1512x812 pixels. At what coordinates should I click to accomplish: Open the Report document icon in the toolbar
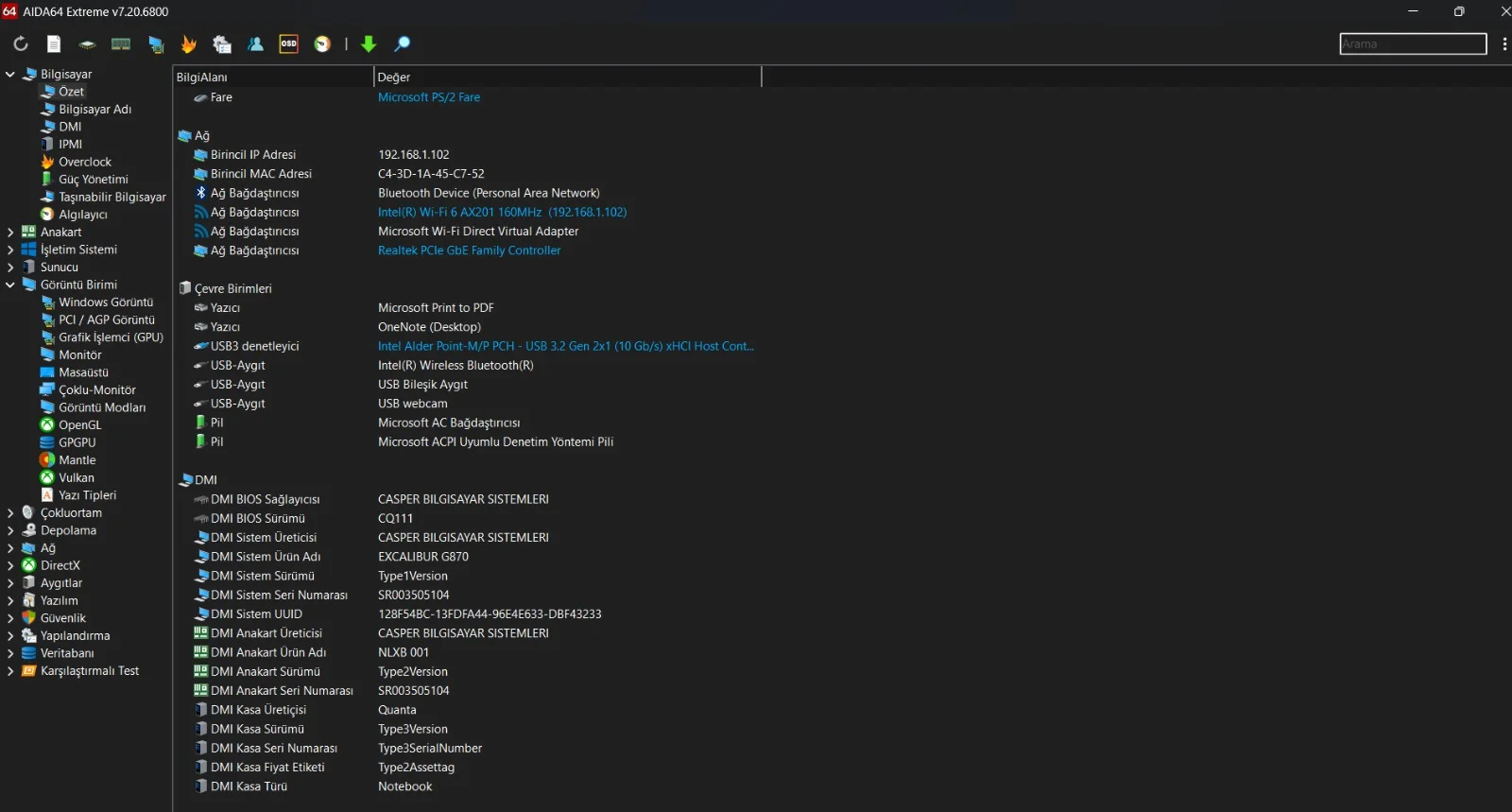click(x=54, y=43)
